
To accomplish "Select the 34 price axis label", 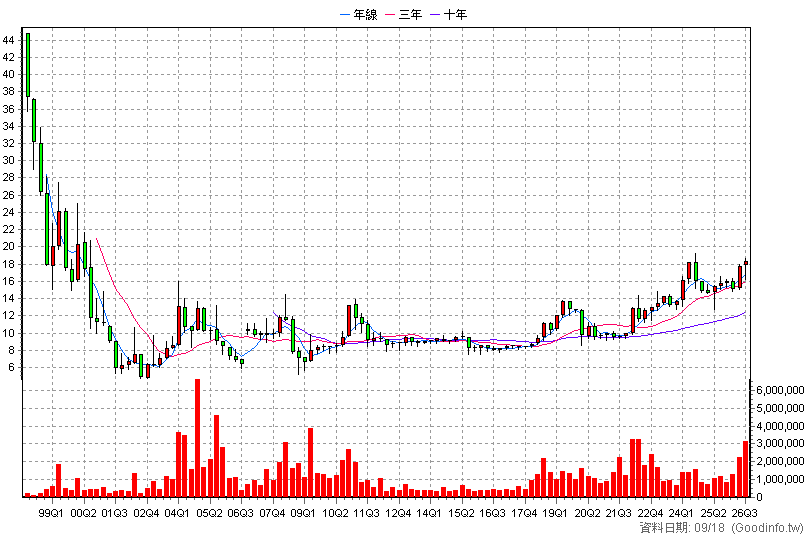I will (9, 126).
